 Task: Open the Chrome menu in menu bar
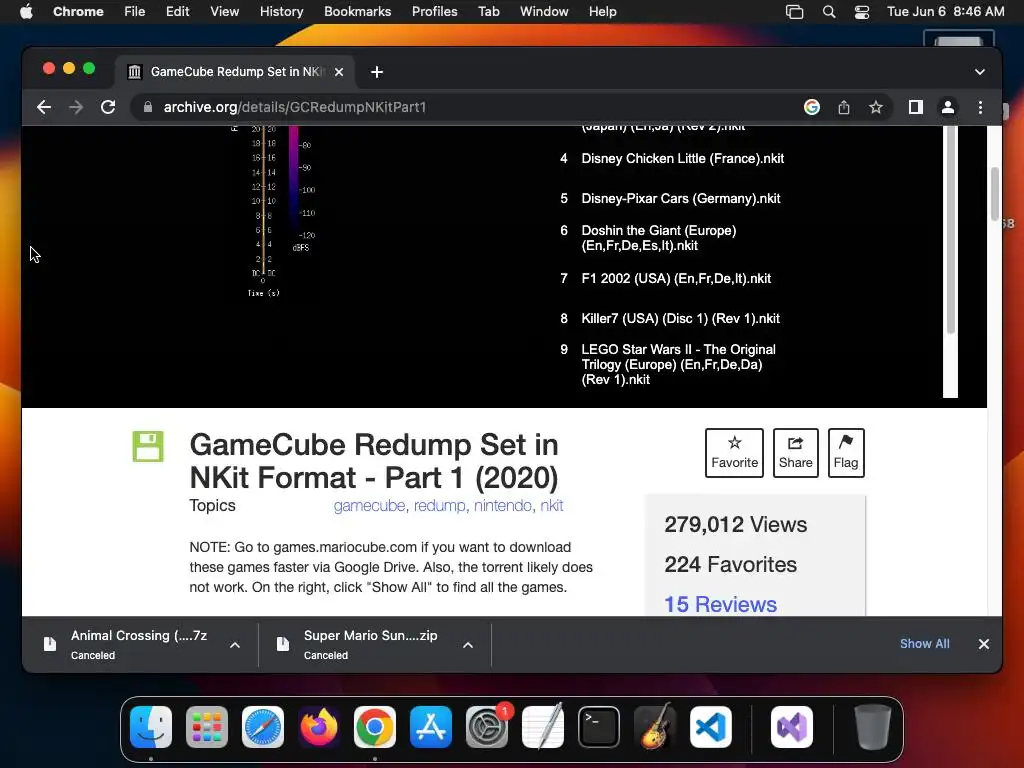(x=78, y=12)
